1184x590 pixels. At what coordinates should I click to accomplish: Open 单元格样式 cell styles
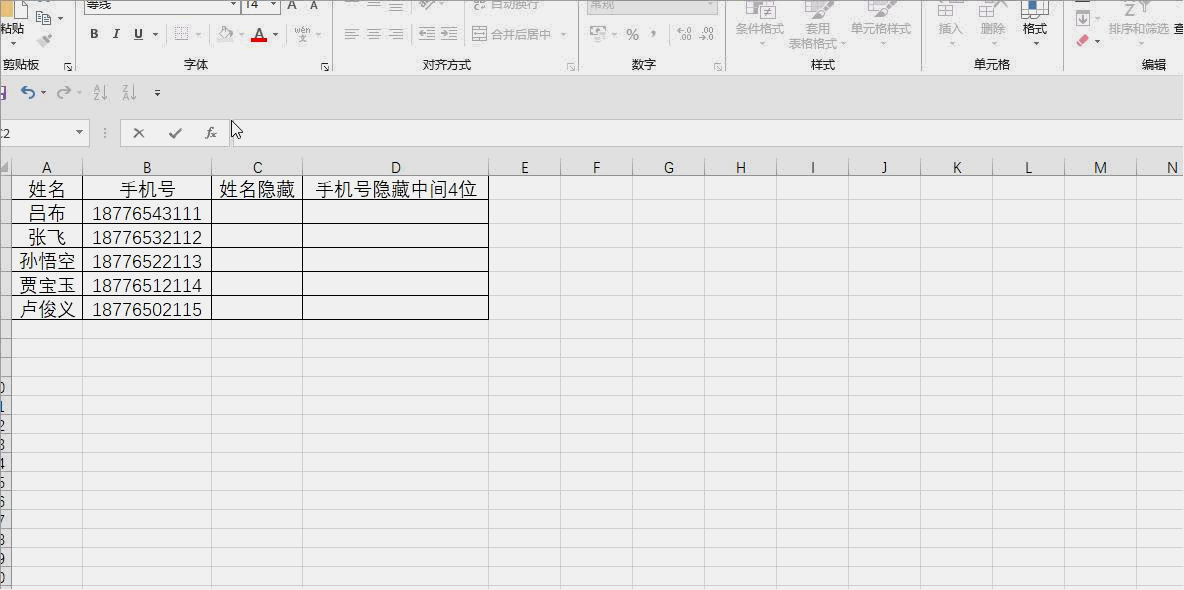pyautogui.click(x=880, y=24)
